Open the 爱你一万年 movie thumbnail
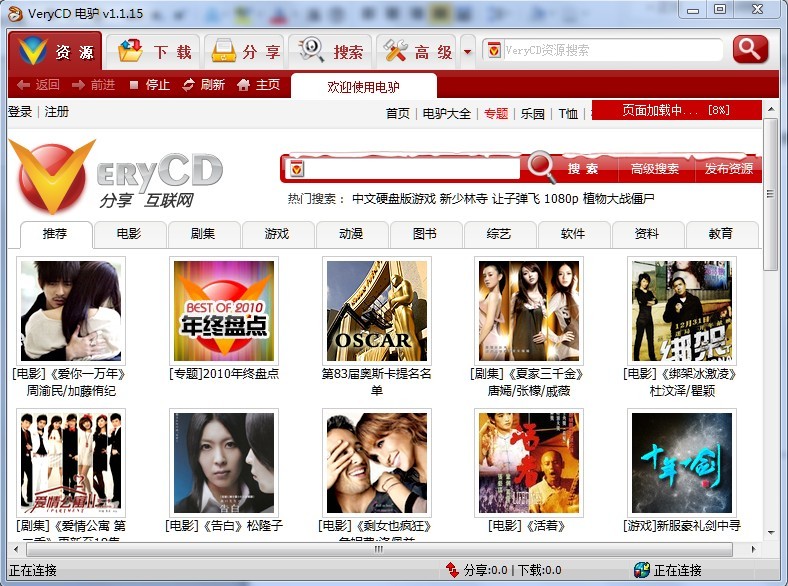This screenshot has width=788, height=586. 71,311
